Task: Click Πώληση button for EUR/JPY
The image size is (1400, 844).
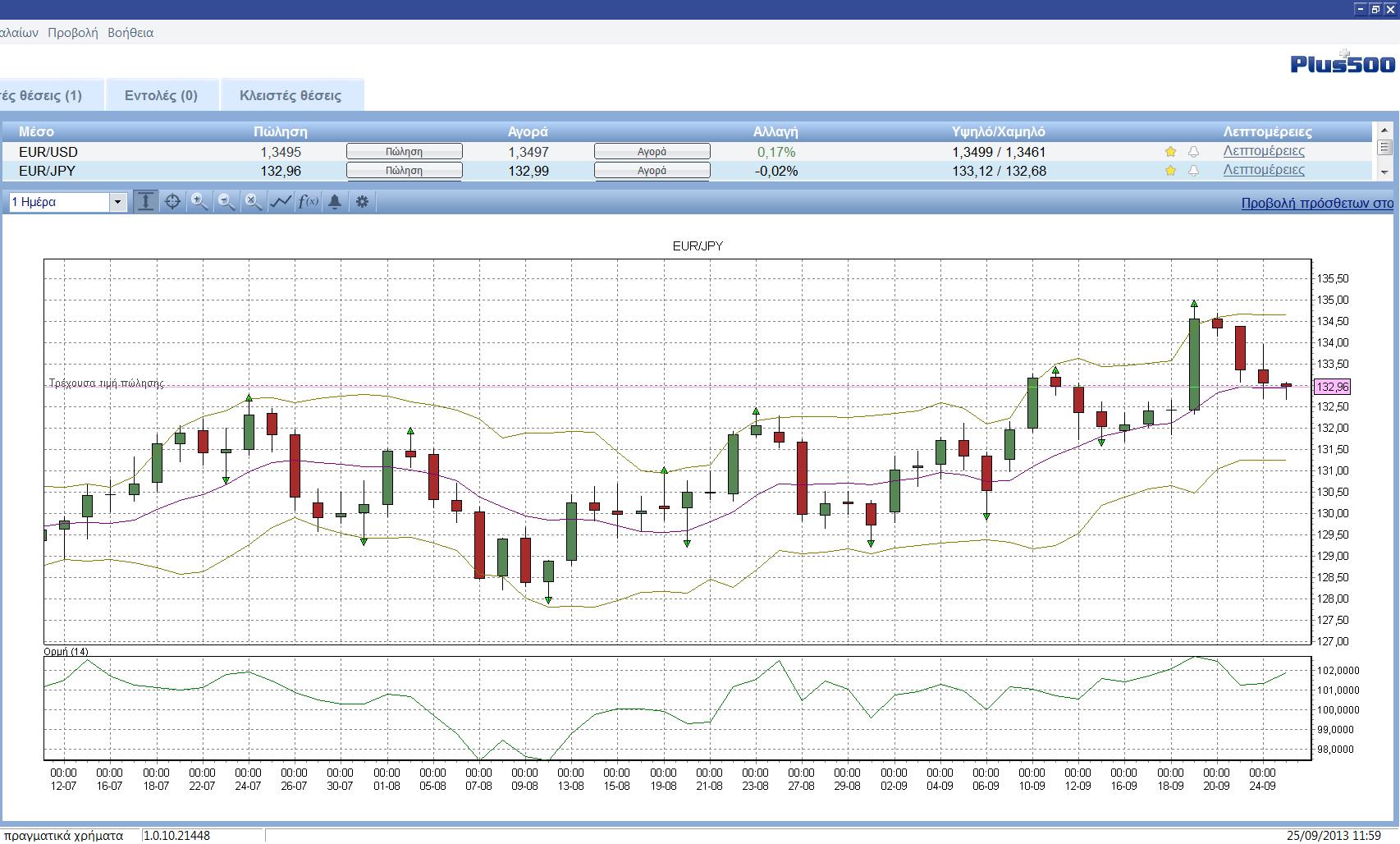Action: [405, 170]
